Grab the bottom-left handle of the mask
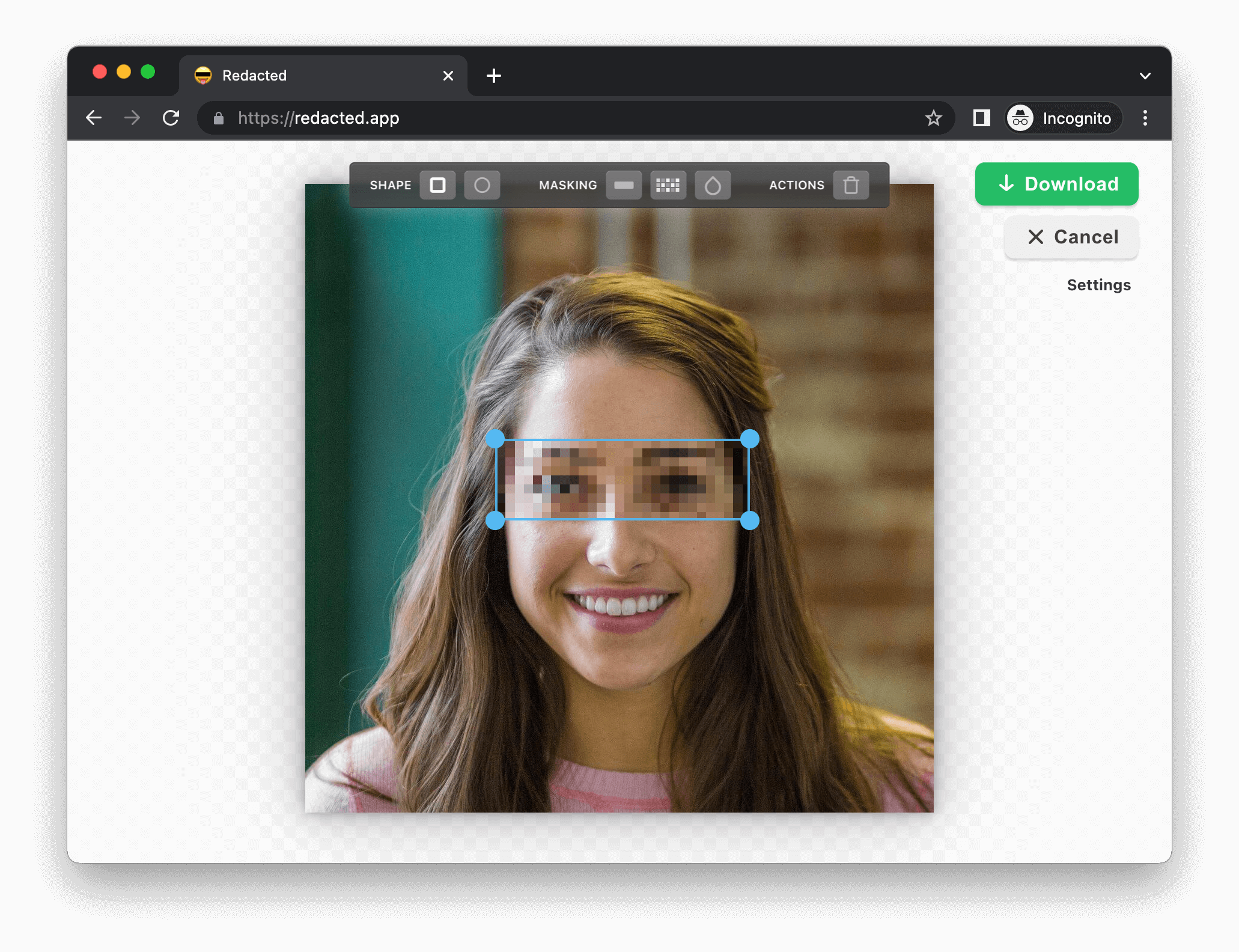 tap(495, 520)
